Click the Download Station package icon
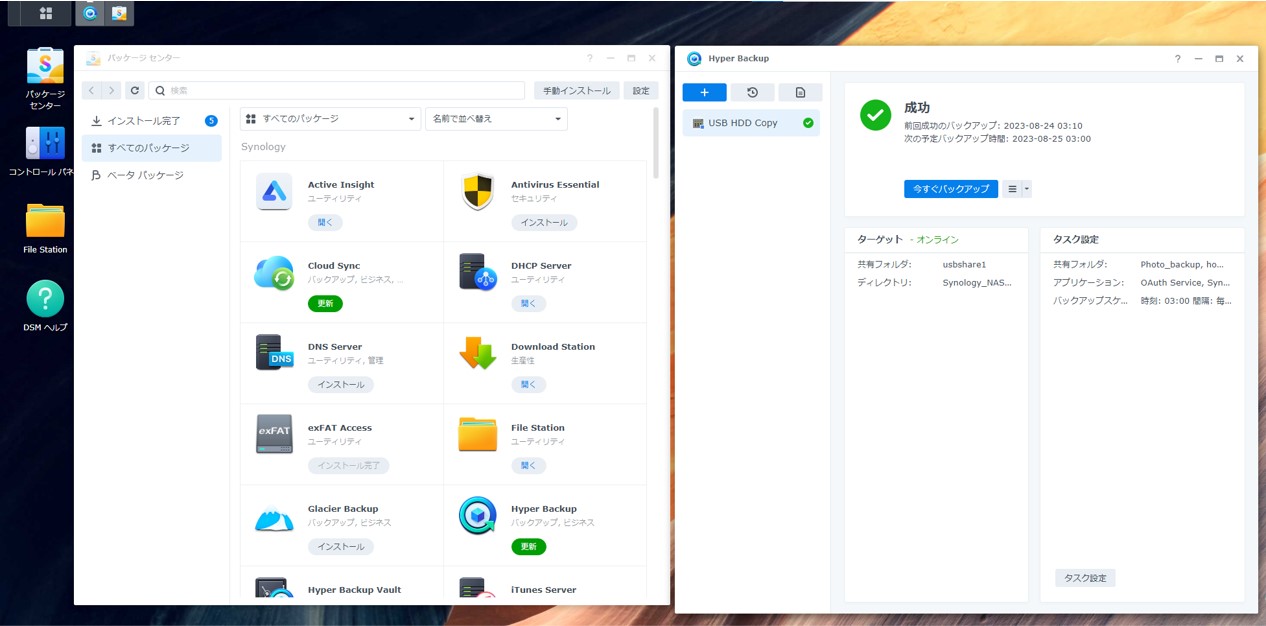Viewport: 1266px width, 626px height. point(477,354)
